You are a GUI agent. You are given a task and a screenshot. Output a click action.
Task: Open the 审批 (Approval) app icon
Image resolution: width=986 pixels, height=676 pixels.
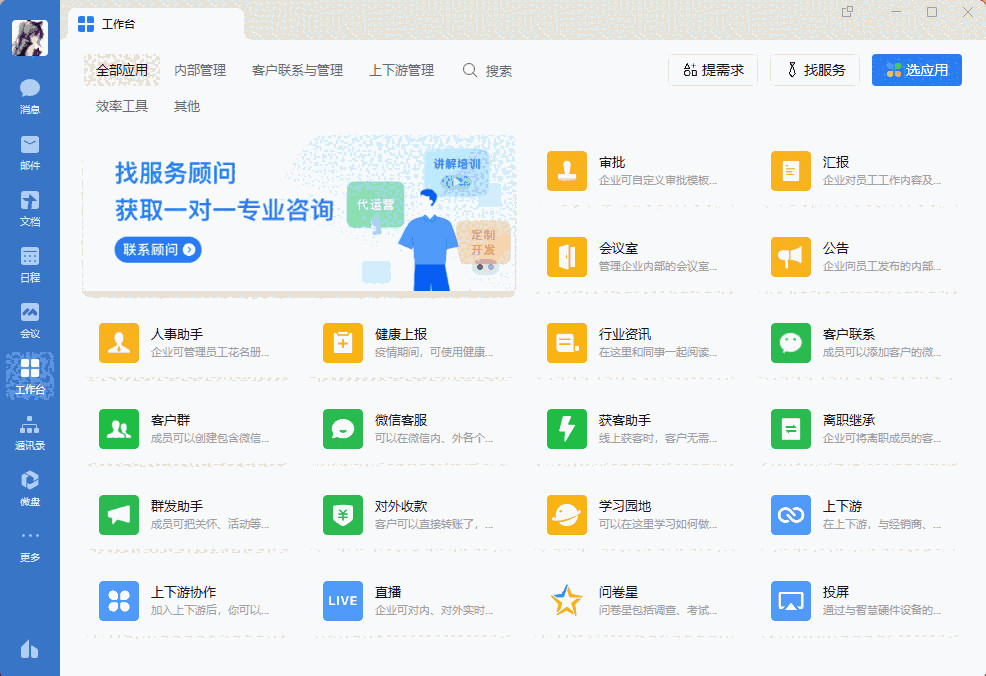pyautogui.click(x=567, y=171)
